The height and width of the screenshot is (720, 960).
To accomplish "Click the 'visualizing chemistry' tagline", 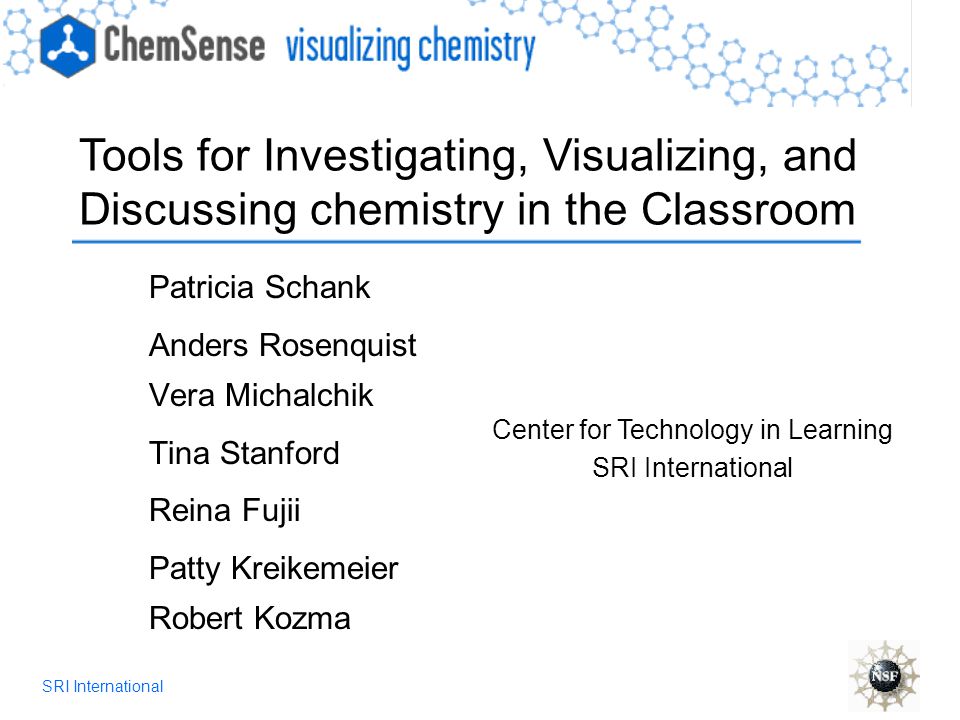I will tap(410, 47).
